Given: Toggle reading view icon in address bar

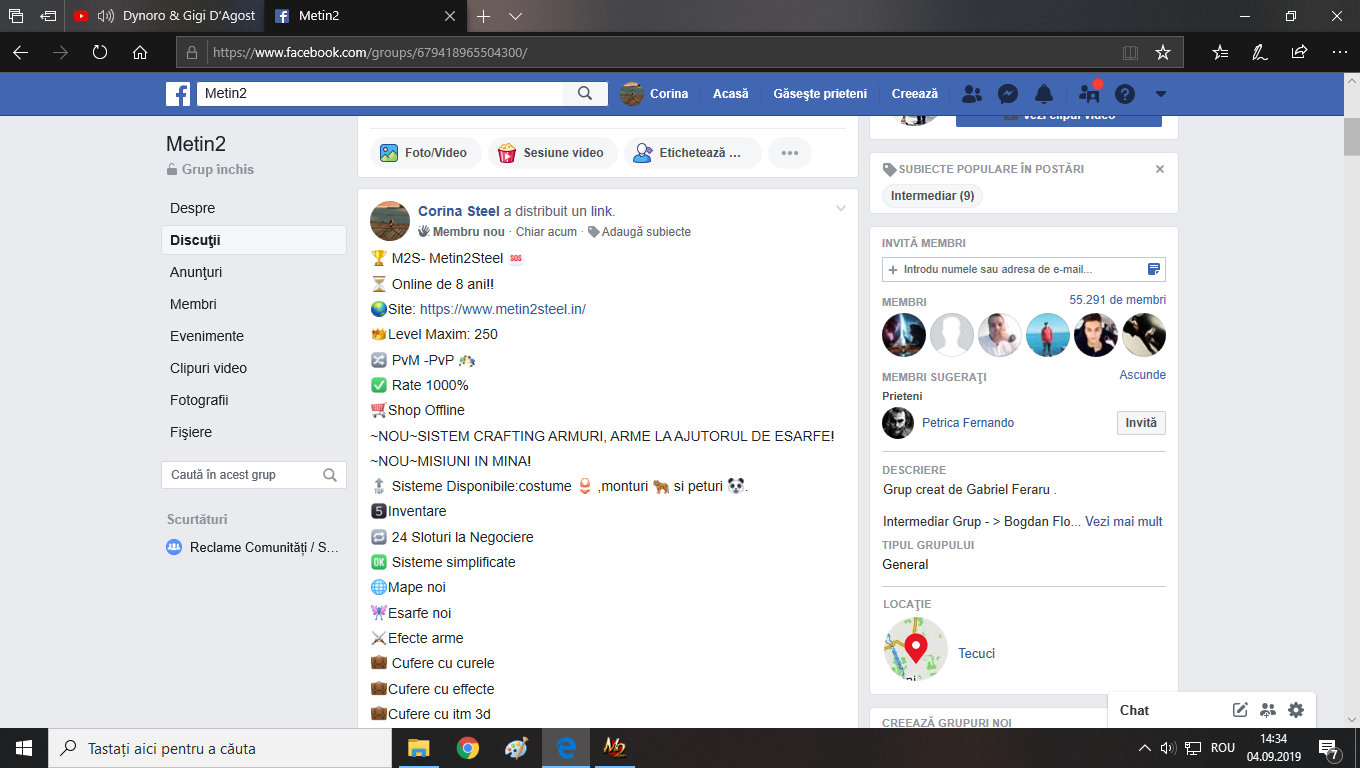Looking at the screenshot, I should coord(1130,52).
